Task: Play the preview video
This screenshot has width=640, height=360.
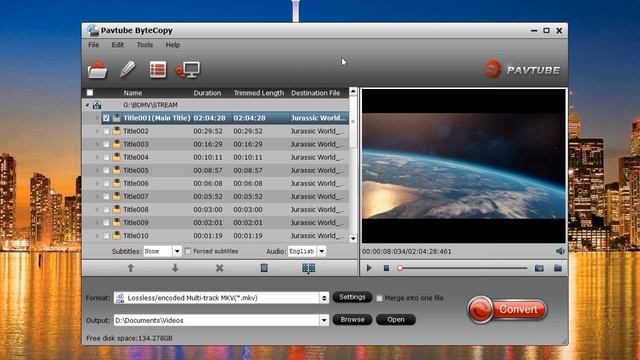Action: pyautogui.click(x=369, y=268)
